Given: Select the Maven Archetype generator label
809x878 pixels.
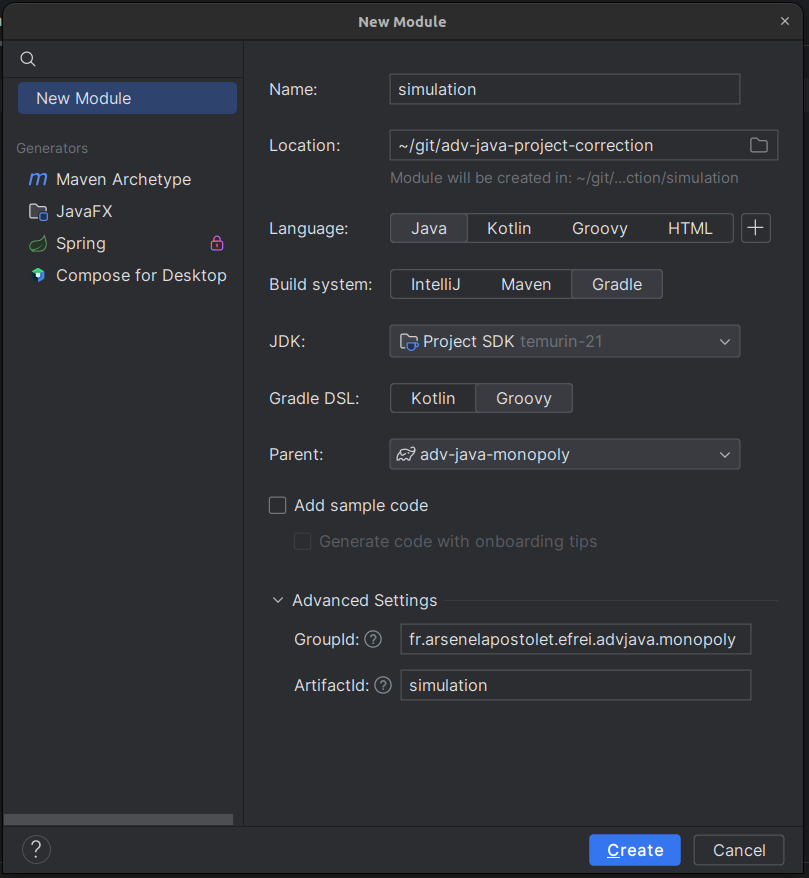Looking at the screenshot, I should pos(124,179).
